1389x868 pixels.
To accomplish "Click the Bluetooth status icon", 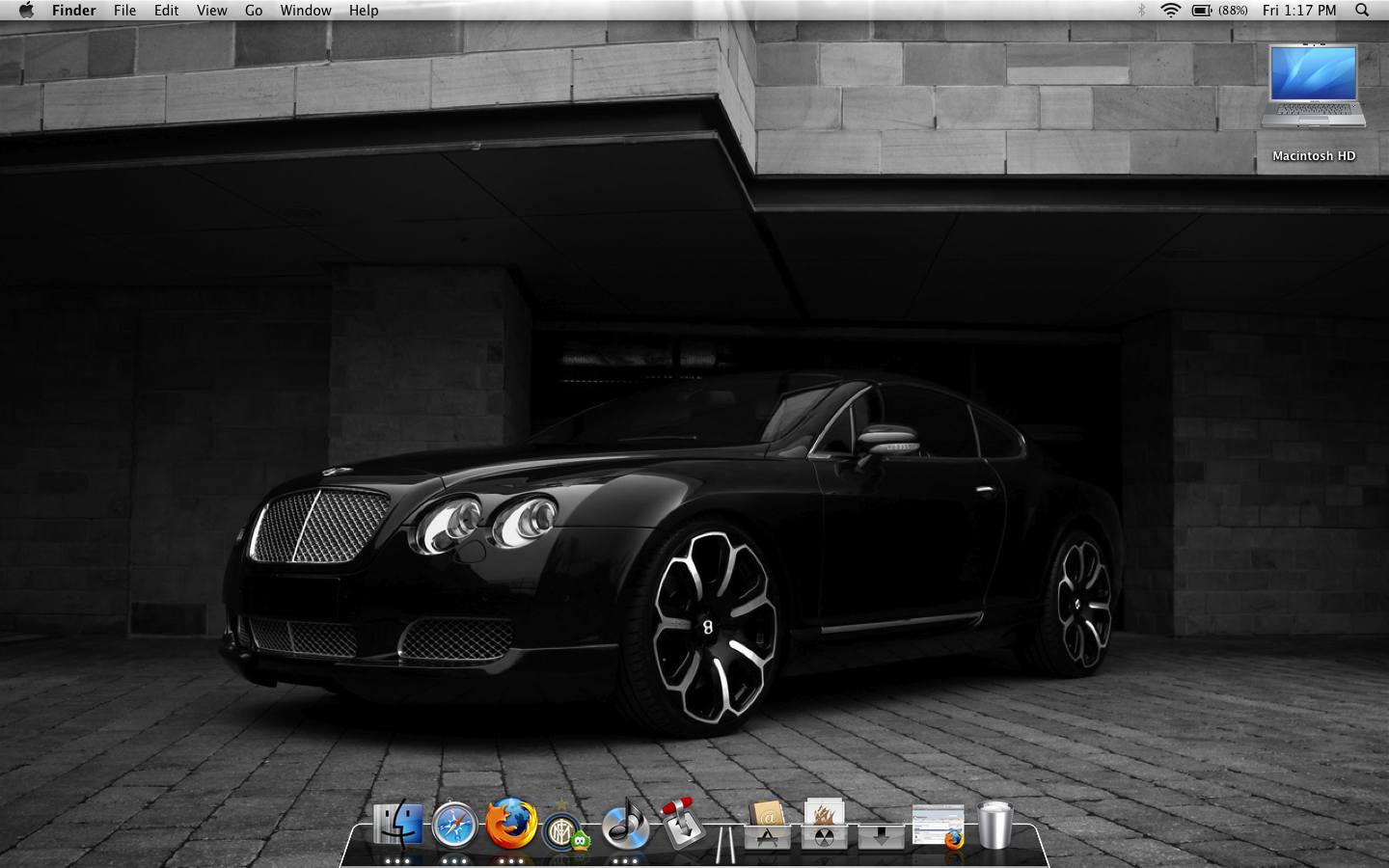I will 1141,11.
